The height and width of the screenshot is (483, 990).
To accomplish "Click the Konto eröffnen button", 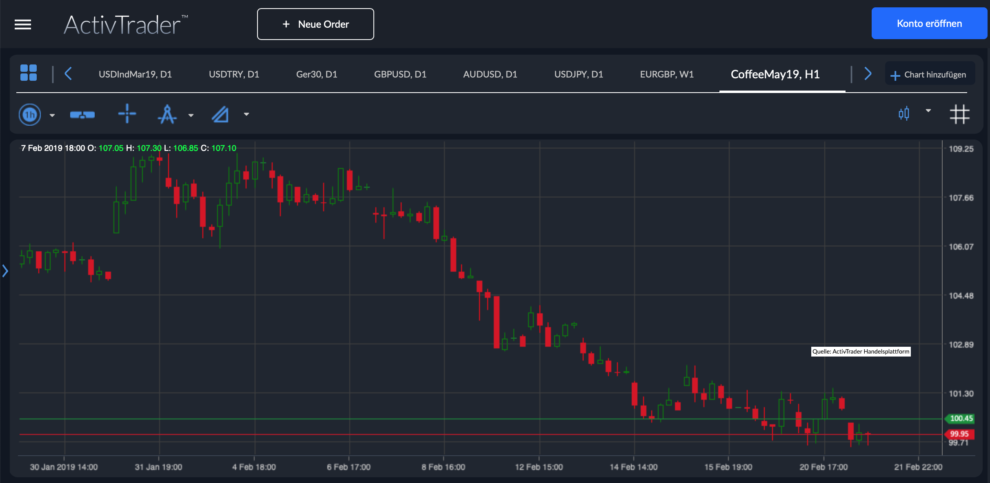I will pyautogui.click(x=929, y=24).
